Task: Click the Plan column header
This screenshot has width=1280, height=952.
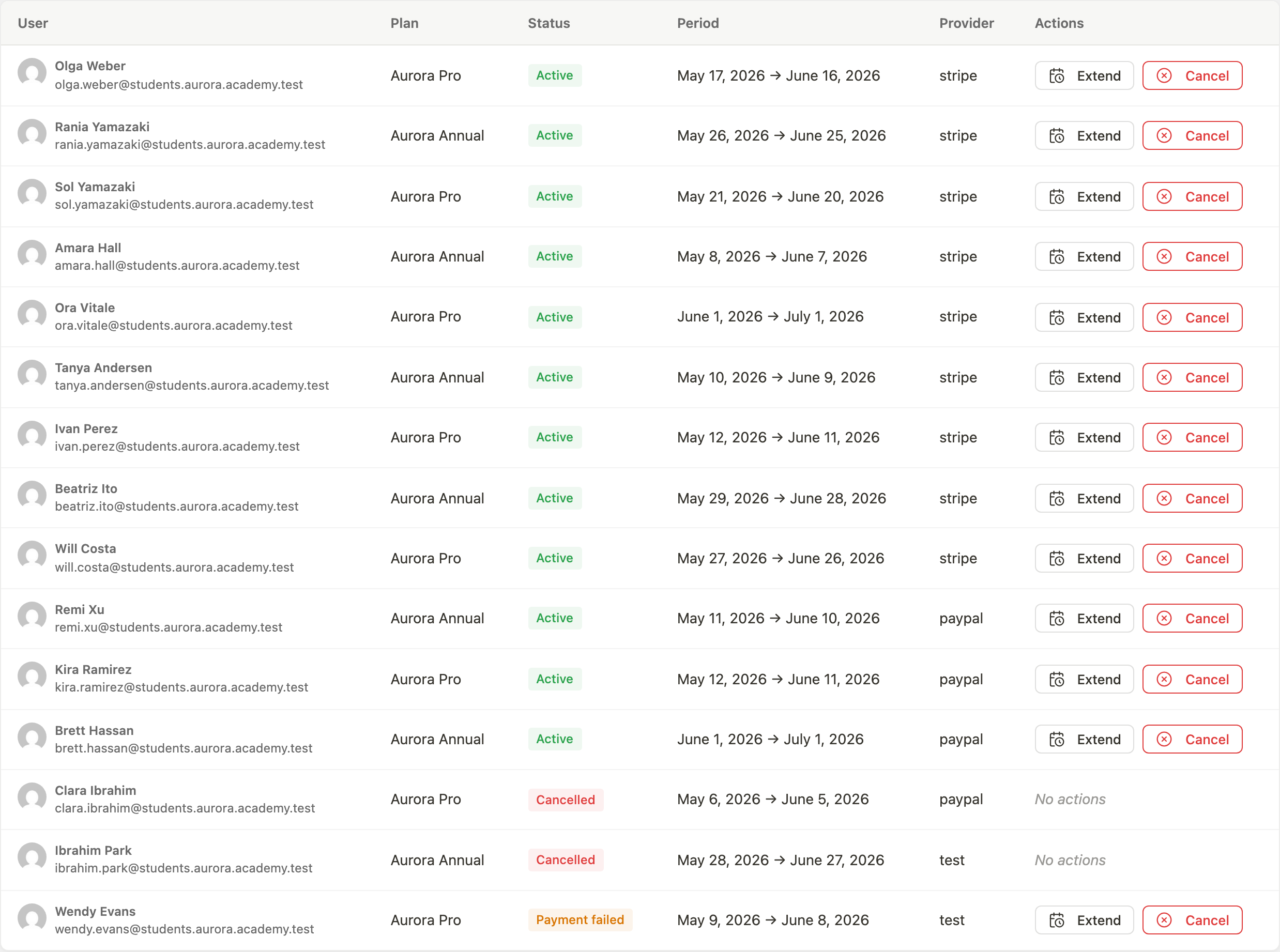Action: [x=405, y=23]
